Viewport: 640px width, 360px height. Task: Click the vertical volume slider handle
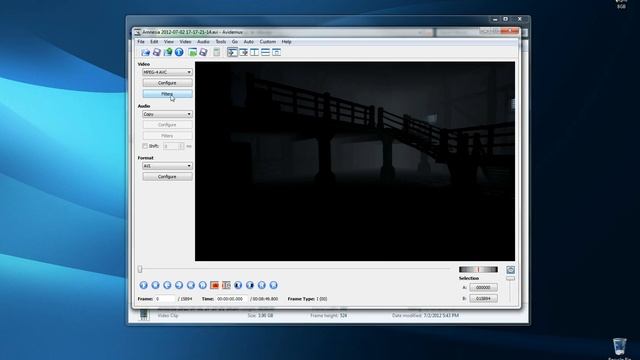click(x=510, y=278)
